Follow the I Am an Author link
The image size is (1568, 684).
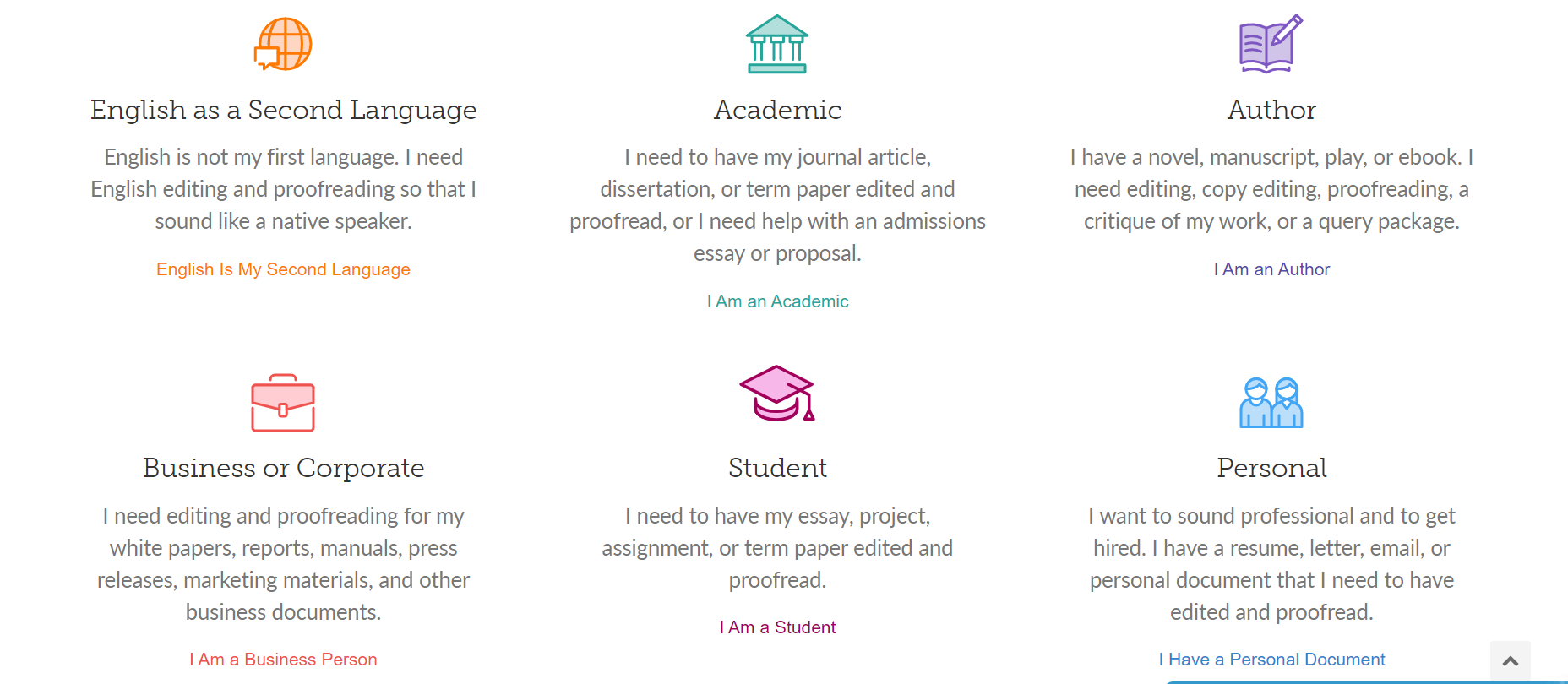pos(1271,269)
